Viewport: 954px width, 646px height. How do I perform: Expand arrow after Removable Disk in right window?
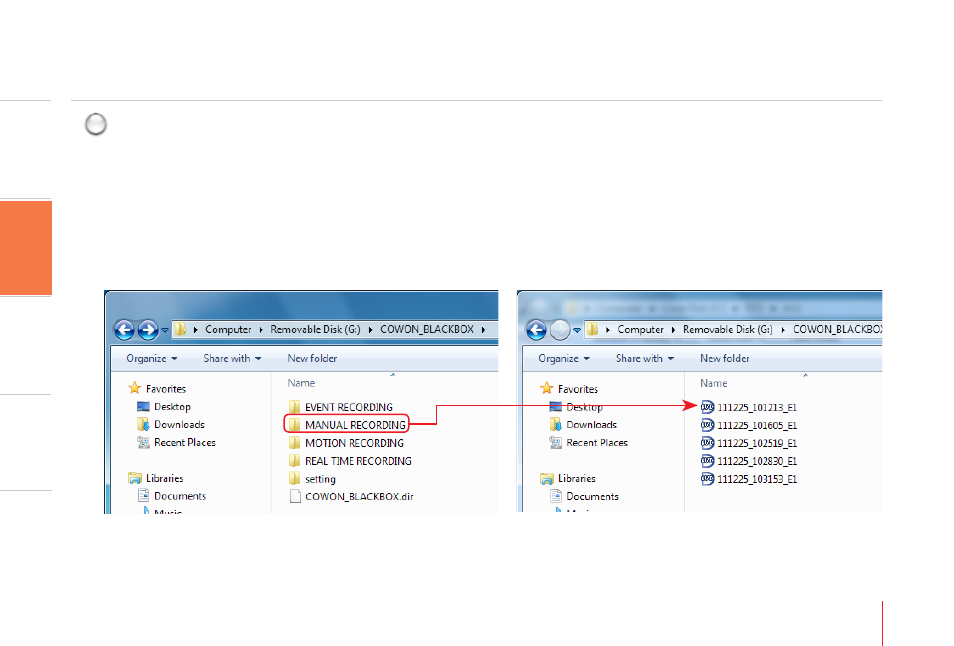[783, 330]
